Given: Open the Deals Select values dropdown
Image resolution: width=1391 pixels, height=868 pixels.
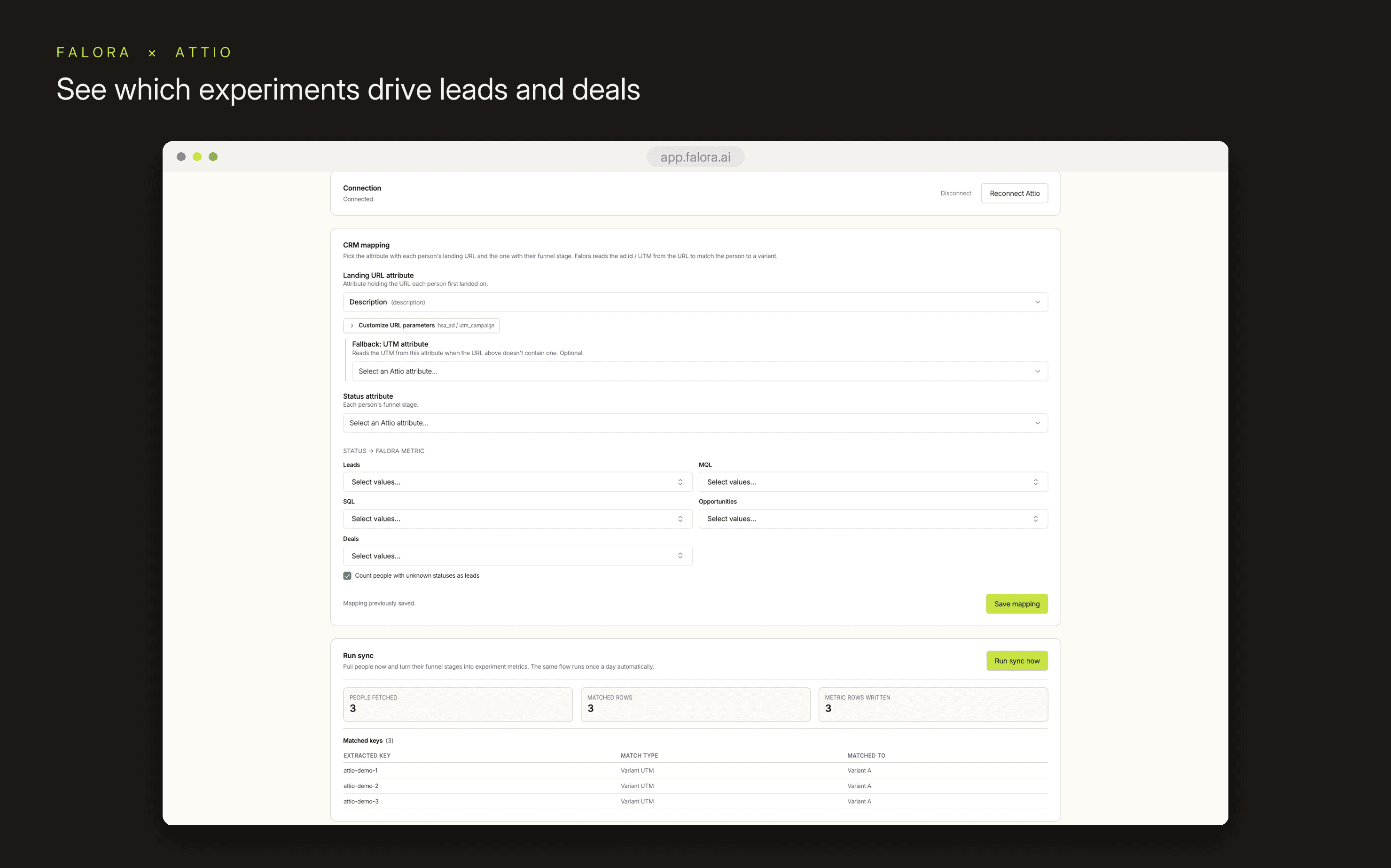Looking at the screenshot, I should click(x=517, y=556).
